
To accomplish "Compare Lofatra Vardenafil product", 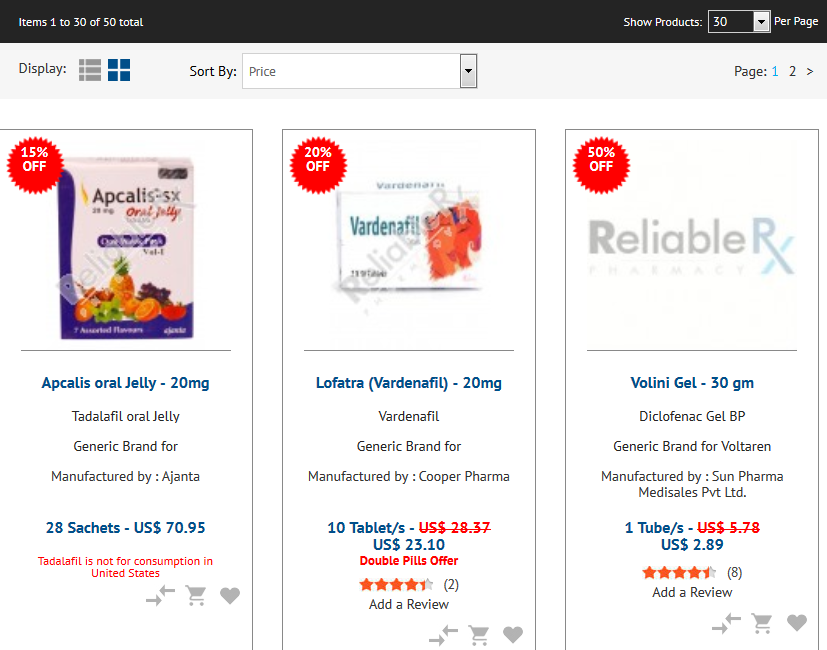I will point(444,635).
